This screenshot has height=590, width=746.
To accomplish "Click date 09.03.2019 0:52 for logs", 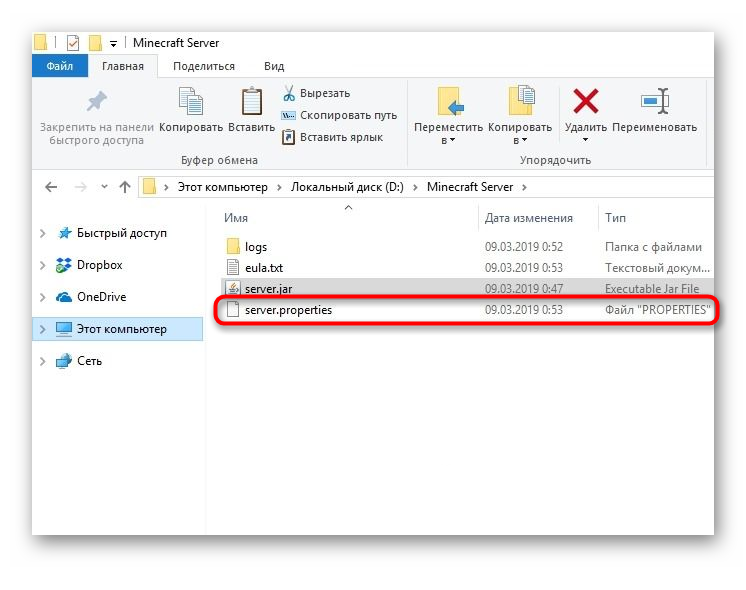I will pos(524,246).
